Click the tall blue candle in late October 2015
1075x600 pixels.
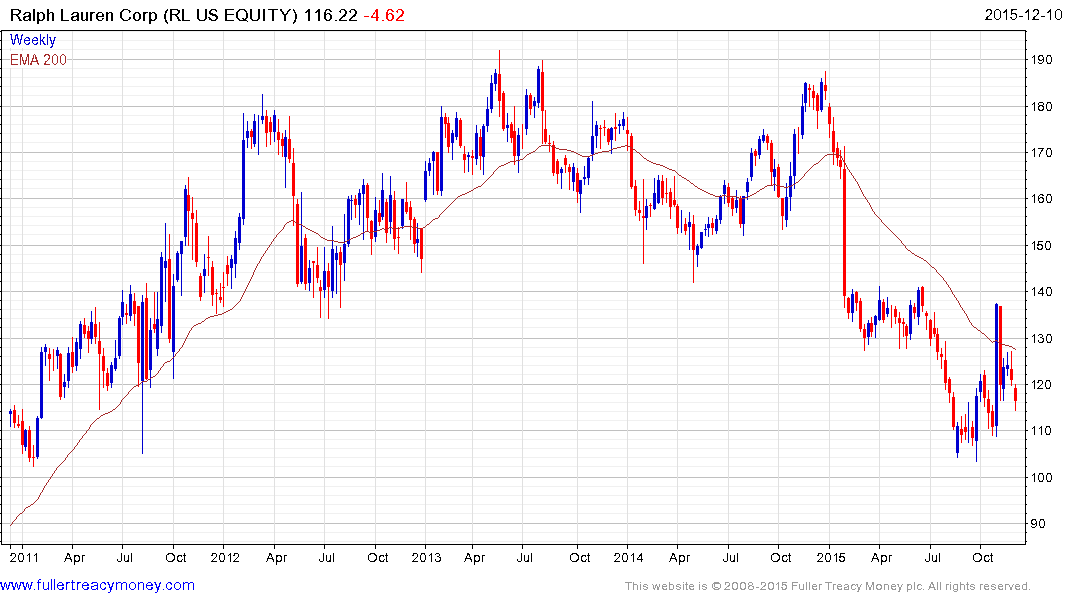996,368
